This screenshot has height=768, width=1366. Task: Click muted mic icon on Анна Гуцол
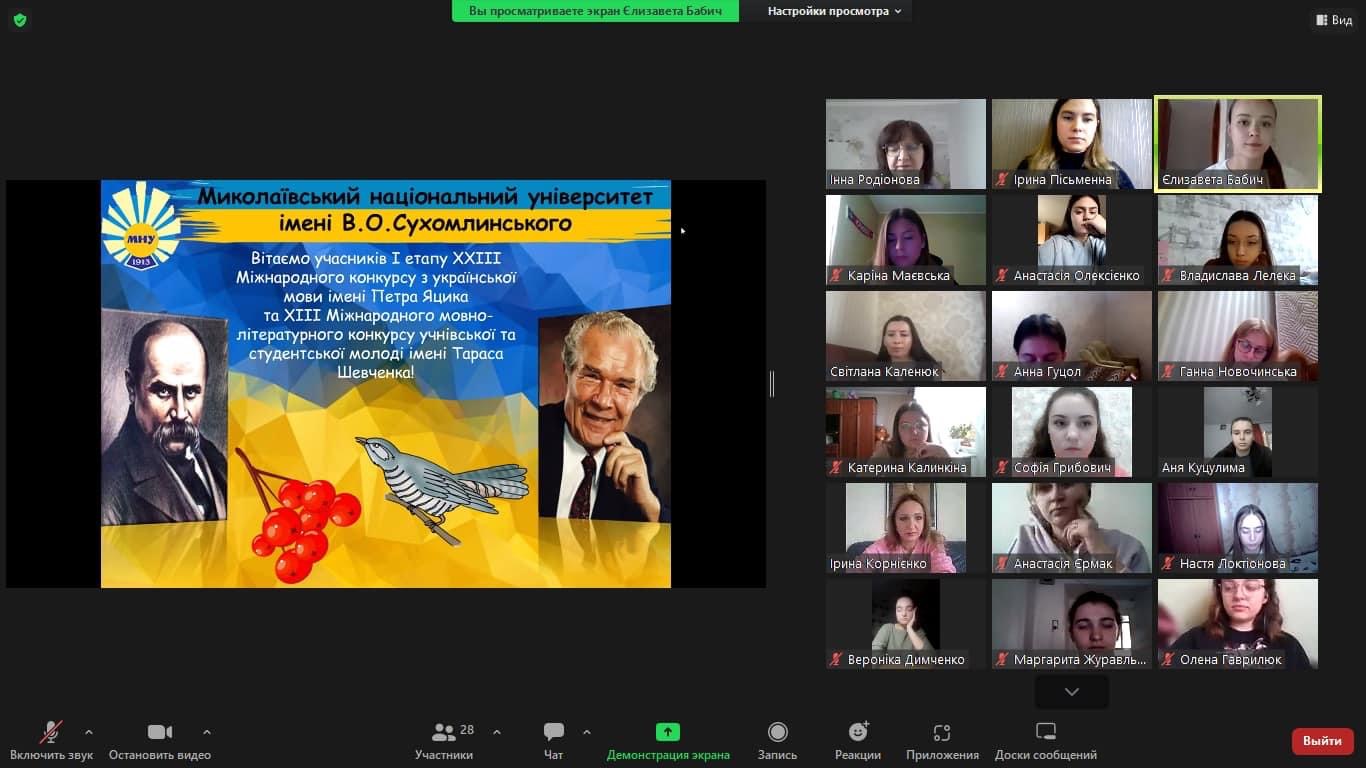[1002, 372]
